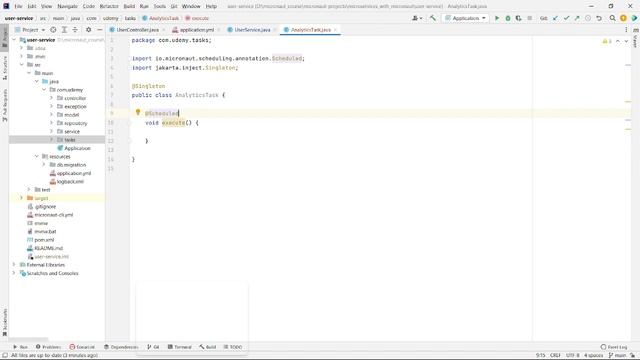Viewport: 640px width, 360px height.
Task: Open editor tabs more-options menu
Action: (x=626, y=30)
